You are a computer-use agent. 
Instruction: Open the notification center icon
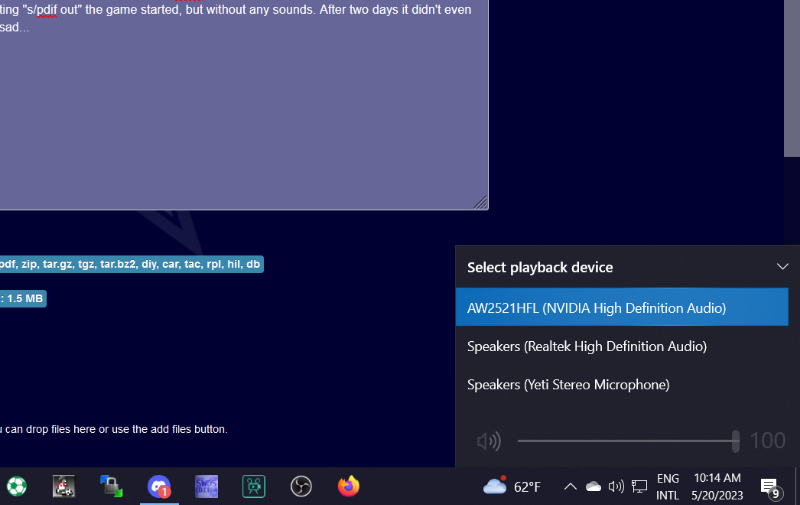pos(770,487)
